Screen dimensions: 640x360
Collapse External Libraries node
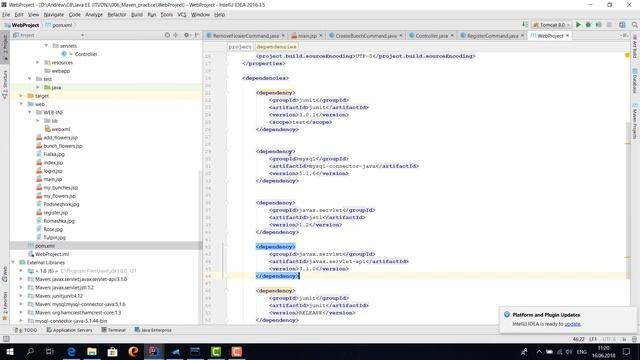[13, 262]
